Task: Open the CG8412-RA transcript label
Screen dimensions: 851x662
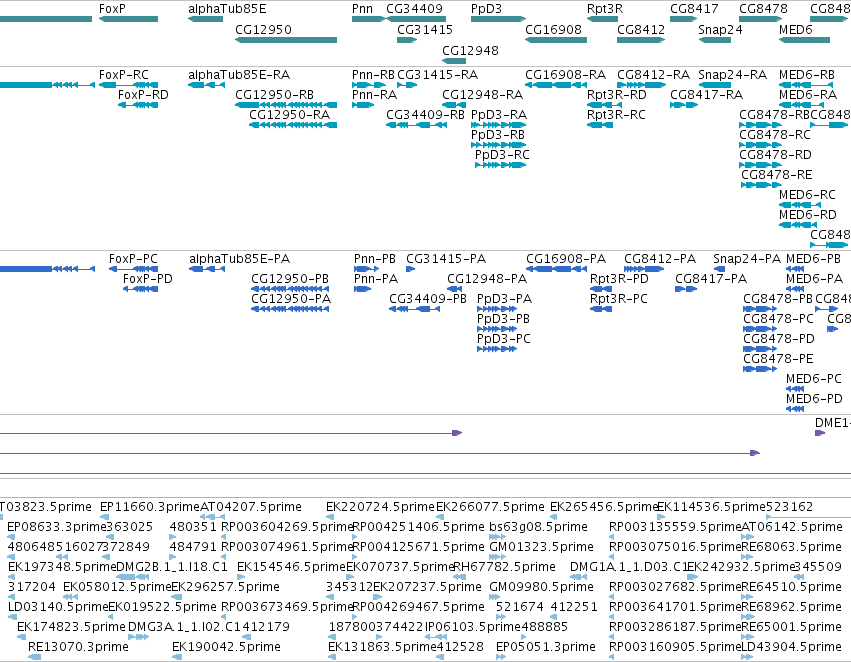Action: pyautogui.click(x=653, y=74)
